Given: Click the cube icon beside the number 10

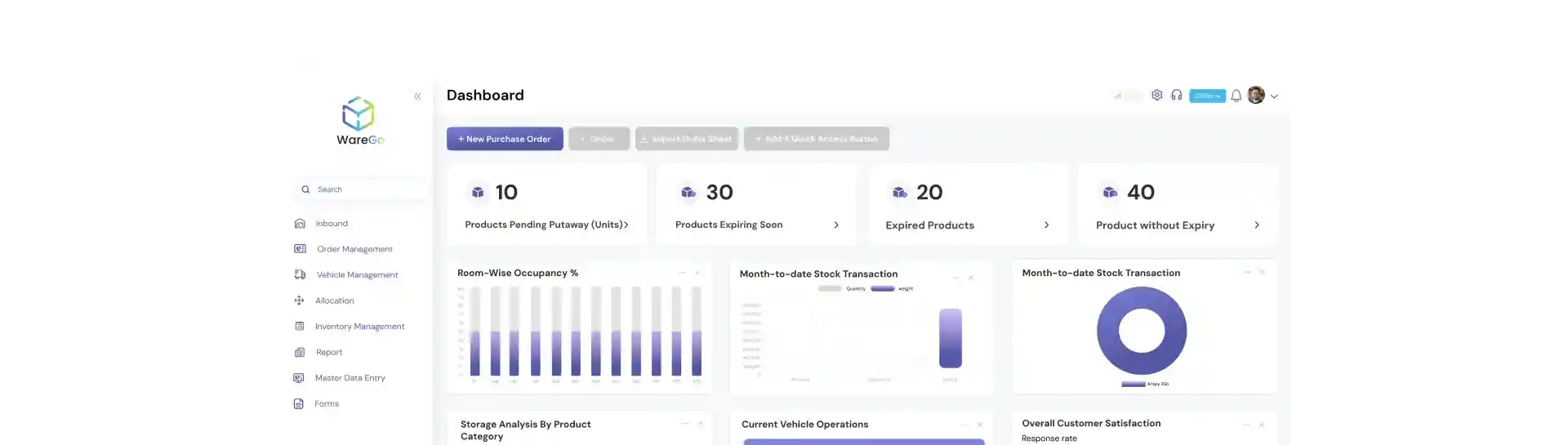Looking at the screenshot, I should [478, 193].
